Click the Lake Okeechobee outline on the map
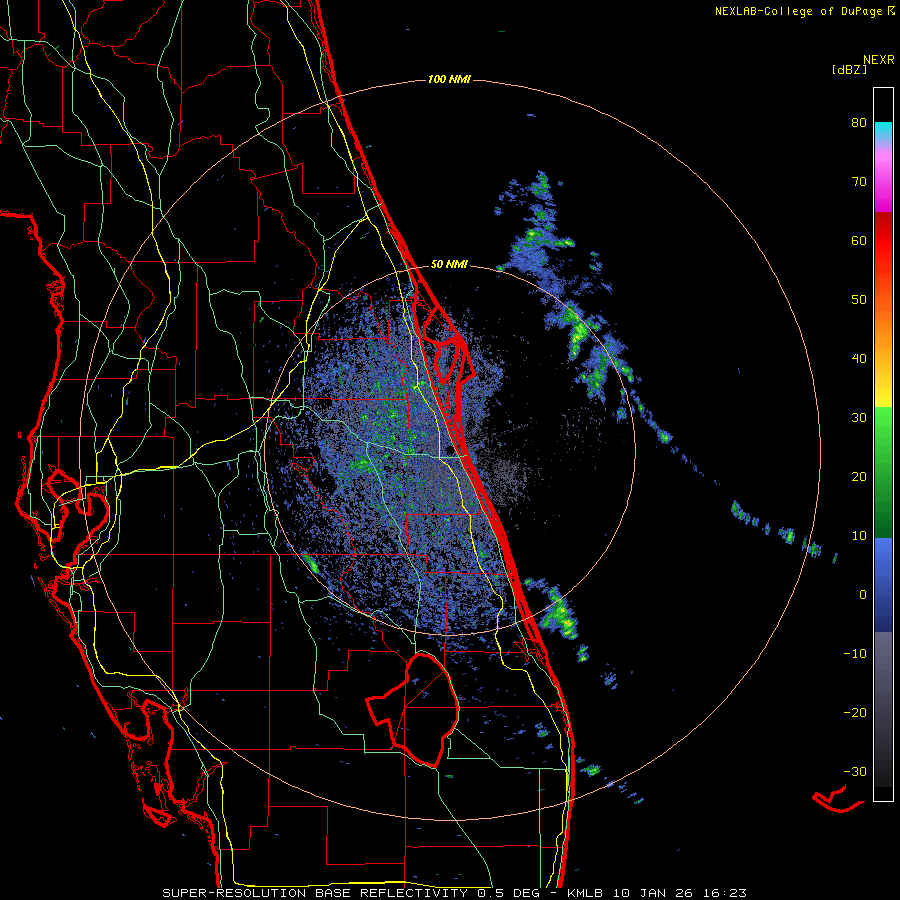 413,710
